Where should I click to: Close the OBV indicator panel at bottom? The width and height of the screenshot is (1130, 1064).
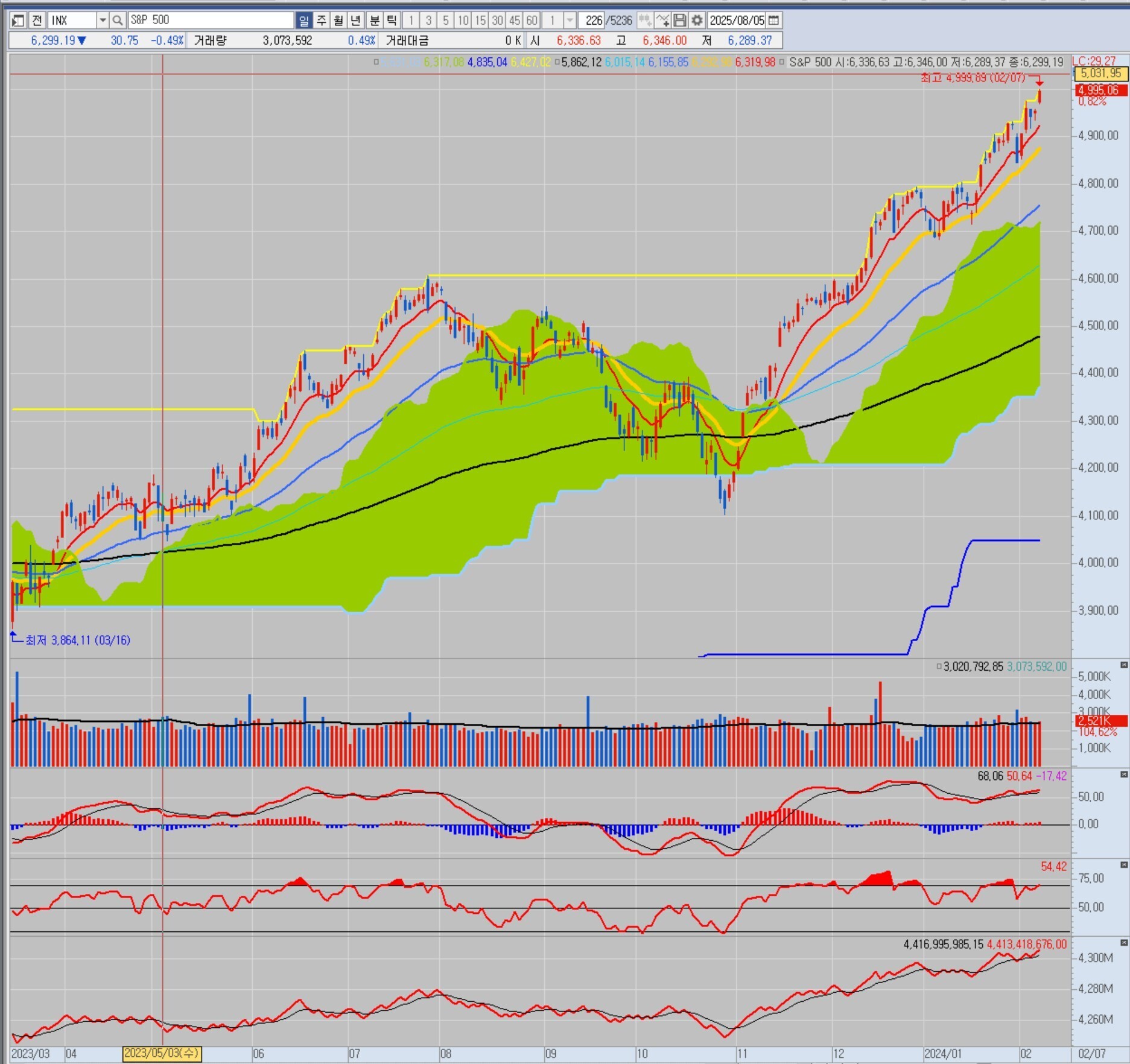[x=1124, y=943]
